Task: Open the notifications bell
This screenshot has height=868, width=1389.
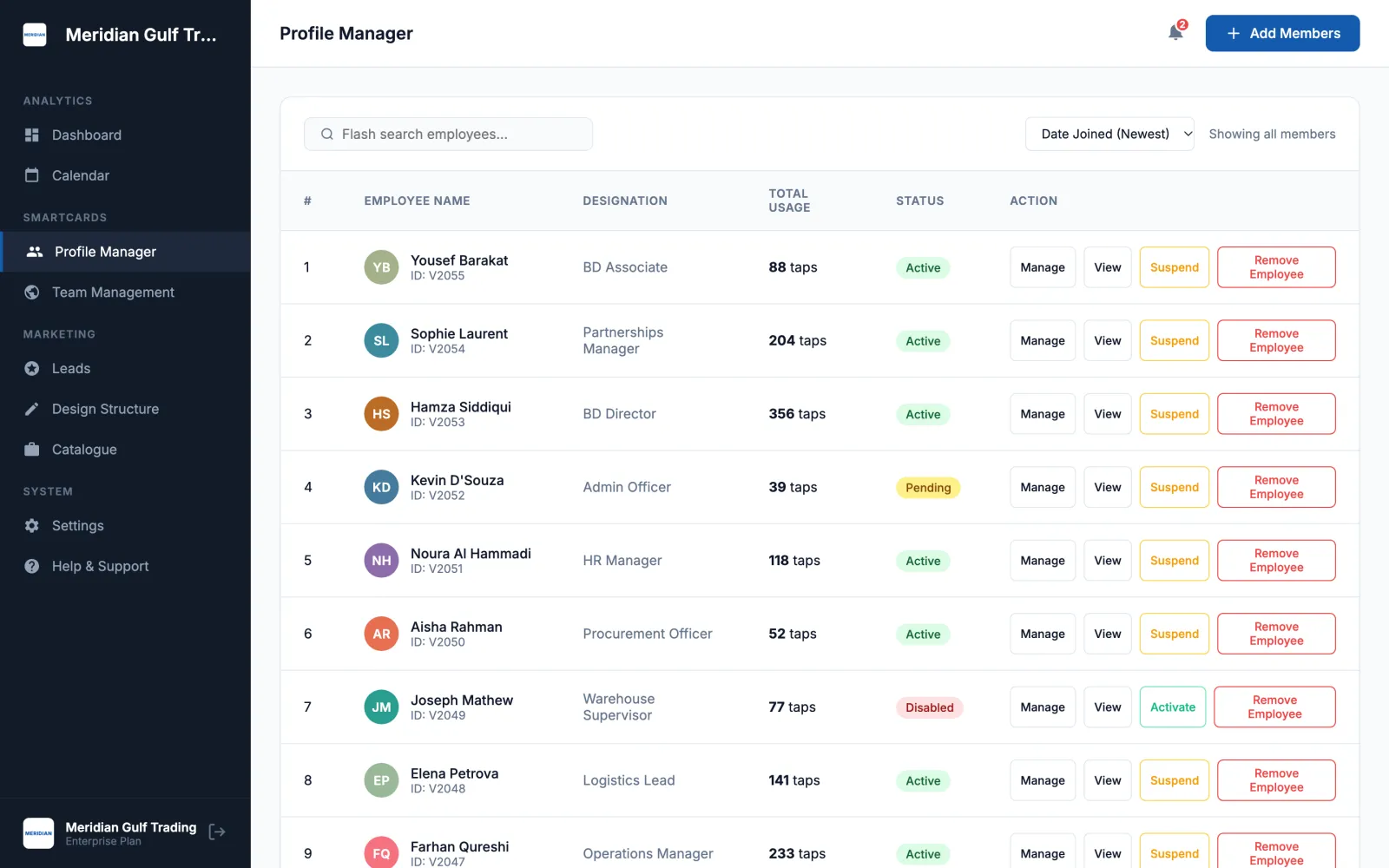Action: [x=1175, y=33]
